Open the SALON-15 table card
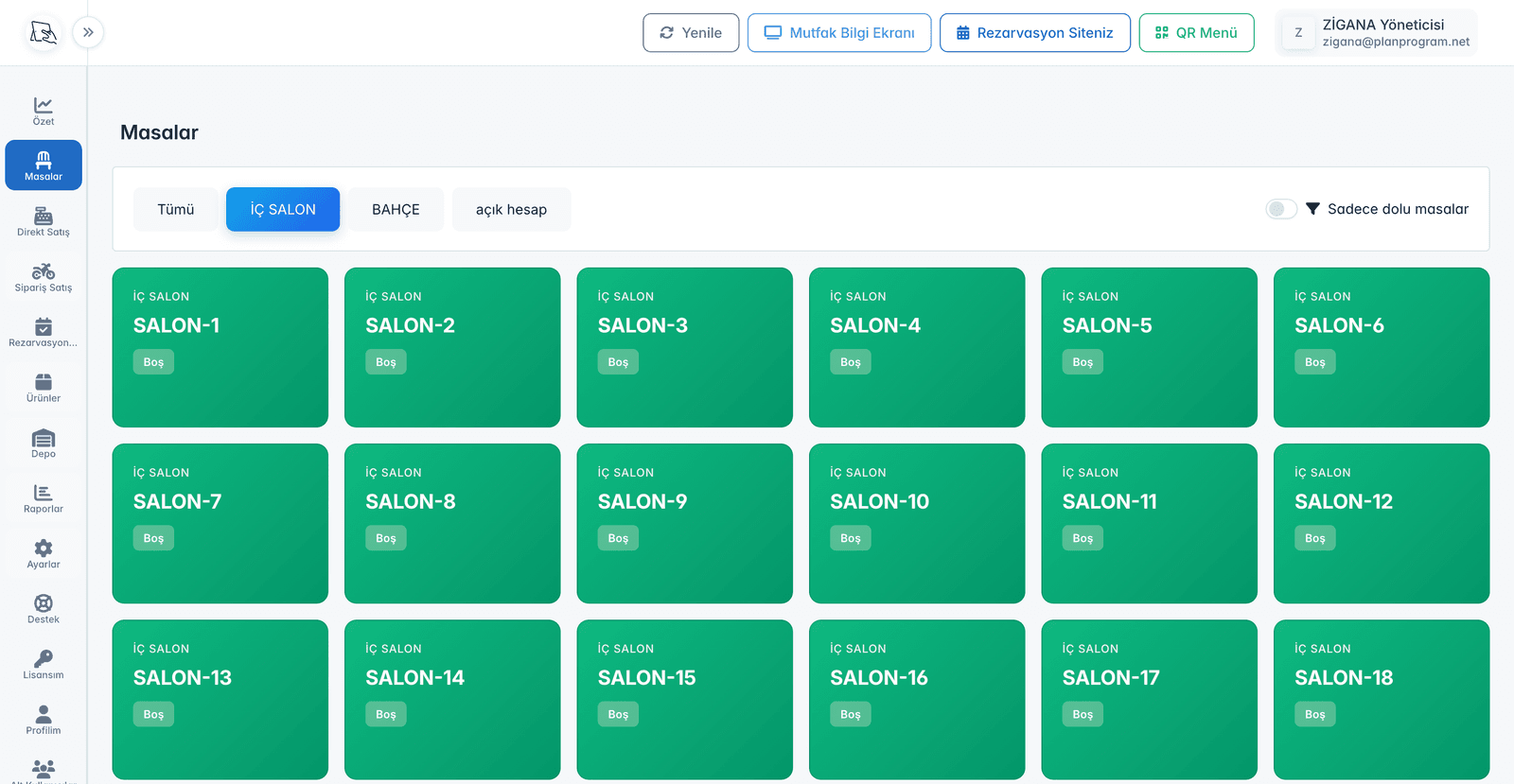The height and width of the screenshot is (784, 1514). point(685,700)
